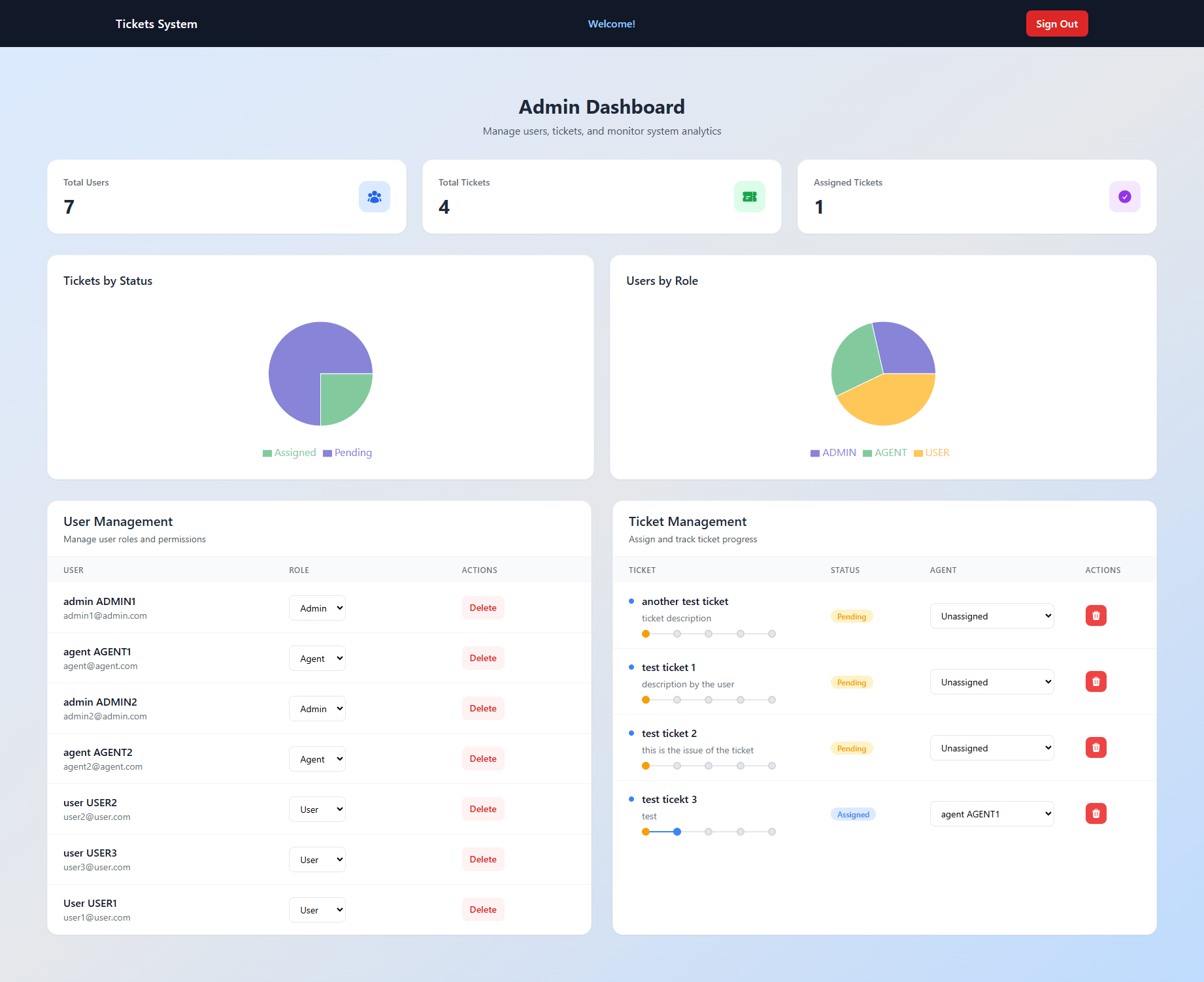Click the Assigned Tickets purple checkmark icon

point(1124,197)
